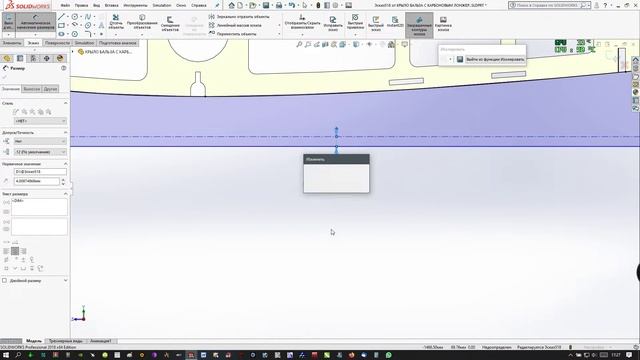Open the Файл menu

coord(65,5)
